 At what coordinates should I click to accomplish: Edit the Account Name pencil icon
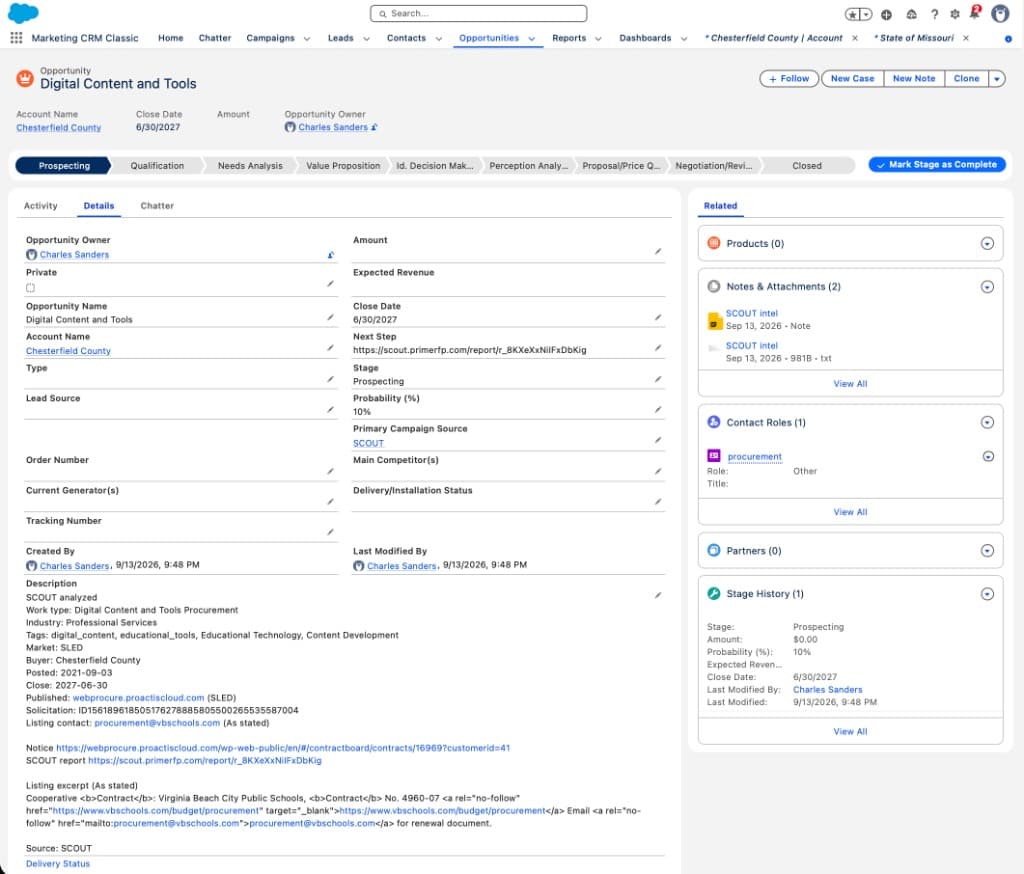coord(330,348)
